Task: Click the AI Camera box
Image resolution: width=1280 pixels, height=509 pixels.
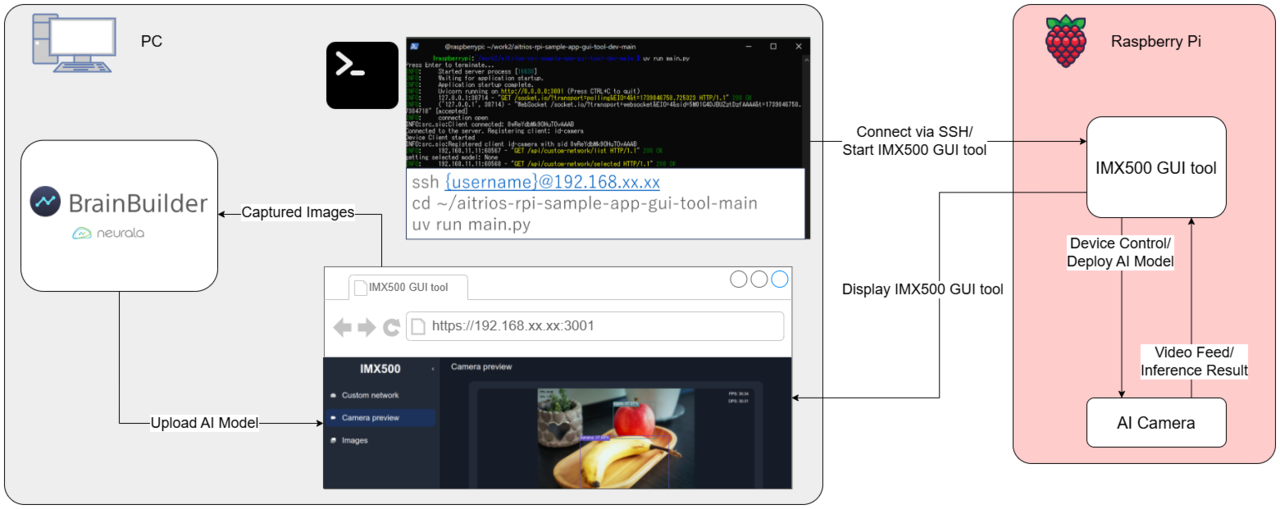Action: click(1155, 423)
